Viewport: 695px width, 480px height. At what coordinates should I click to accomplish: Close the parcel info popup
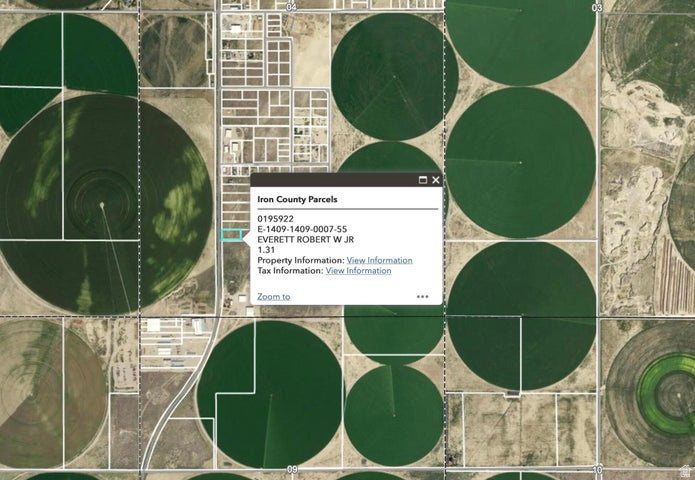pos(436,180)
